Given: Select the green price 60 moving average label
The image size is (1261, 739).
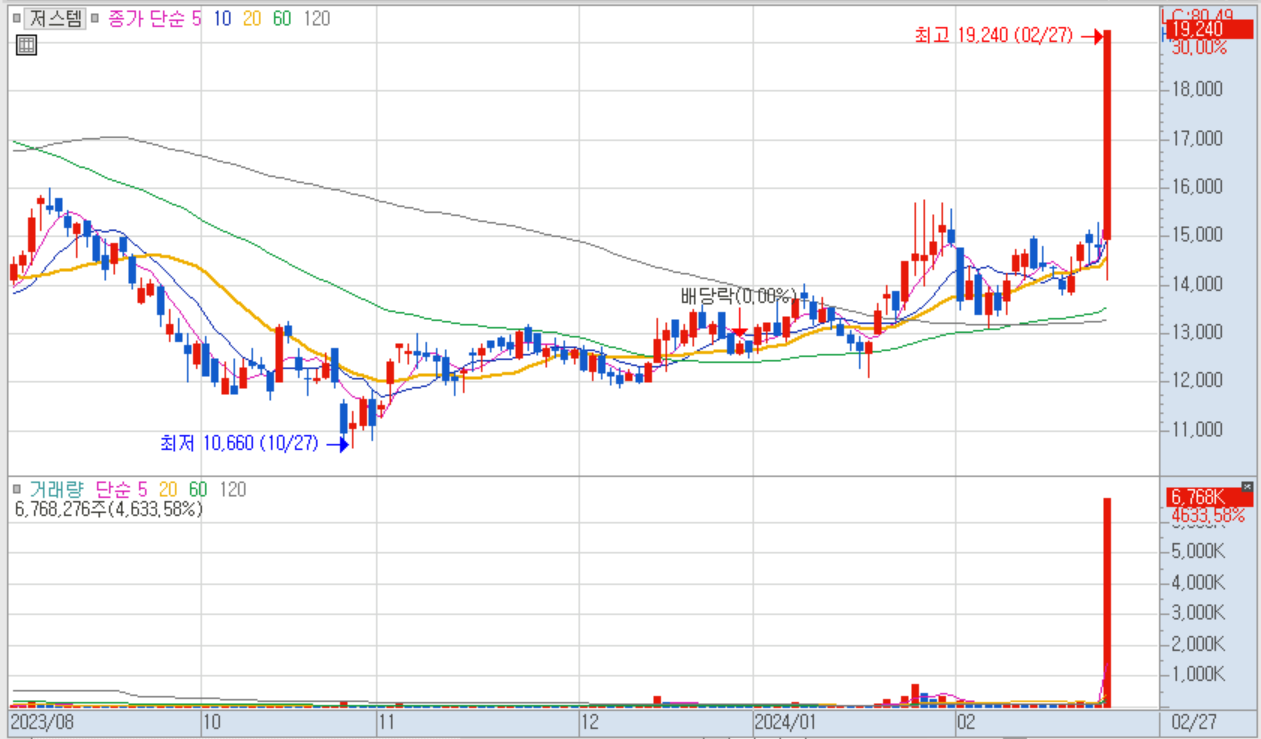Looking at the screenshot, I should pos(282,18).
